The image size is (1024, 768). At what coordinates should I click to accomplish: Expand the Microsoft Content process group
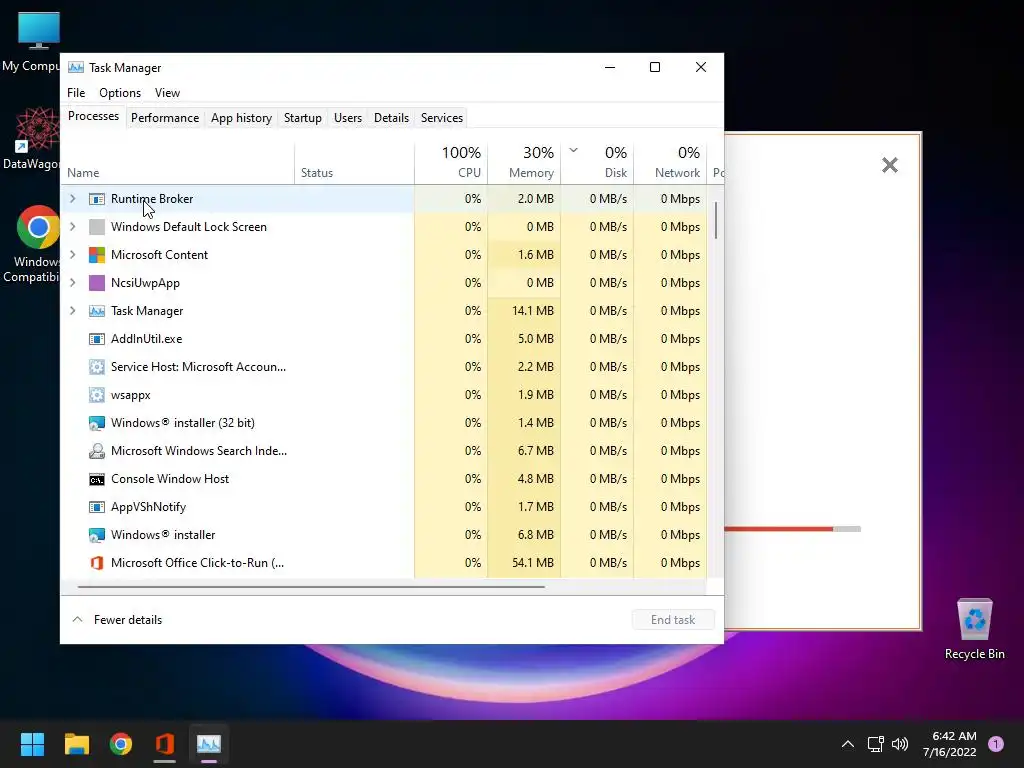[72, 255]
